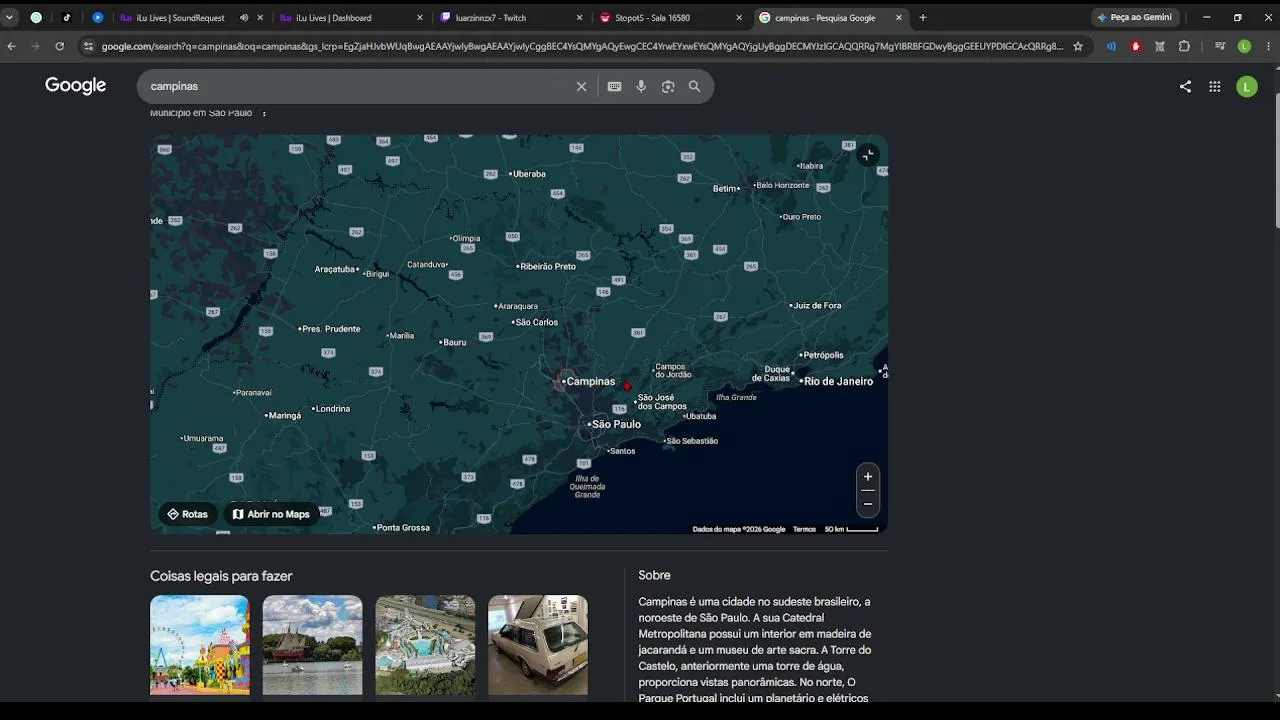
Task: Start a voice search with microphone
Action: pos(641,86)
